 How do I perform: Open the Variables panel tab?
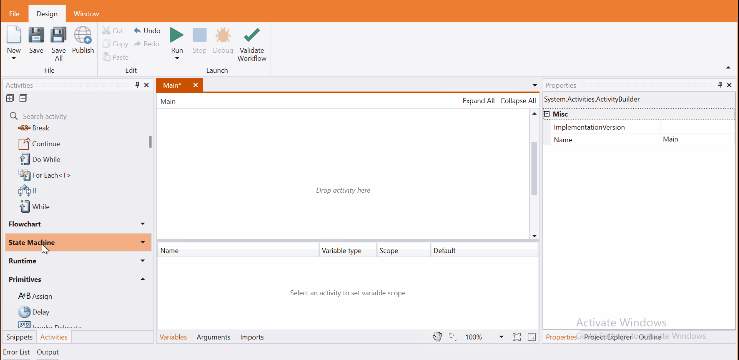click(173, 337)
